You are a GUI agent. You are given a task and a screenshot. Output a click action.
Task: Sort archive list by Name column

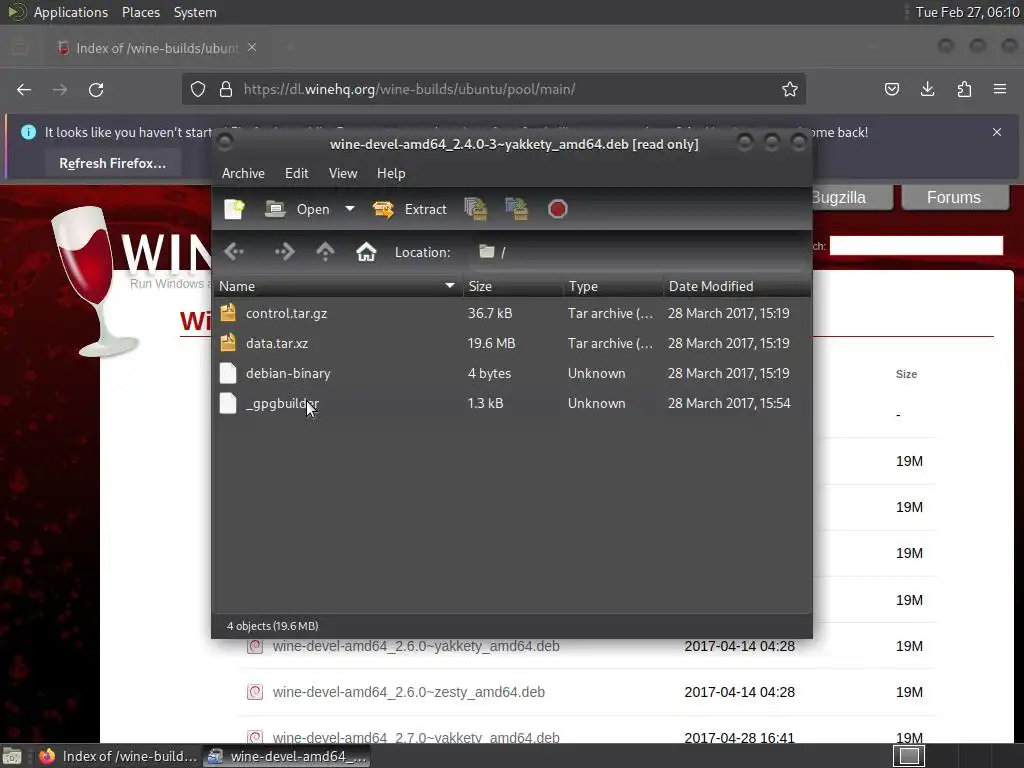(x=338, y=286)
